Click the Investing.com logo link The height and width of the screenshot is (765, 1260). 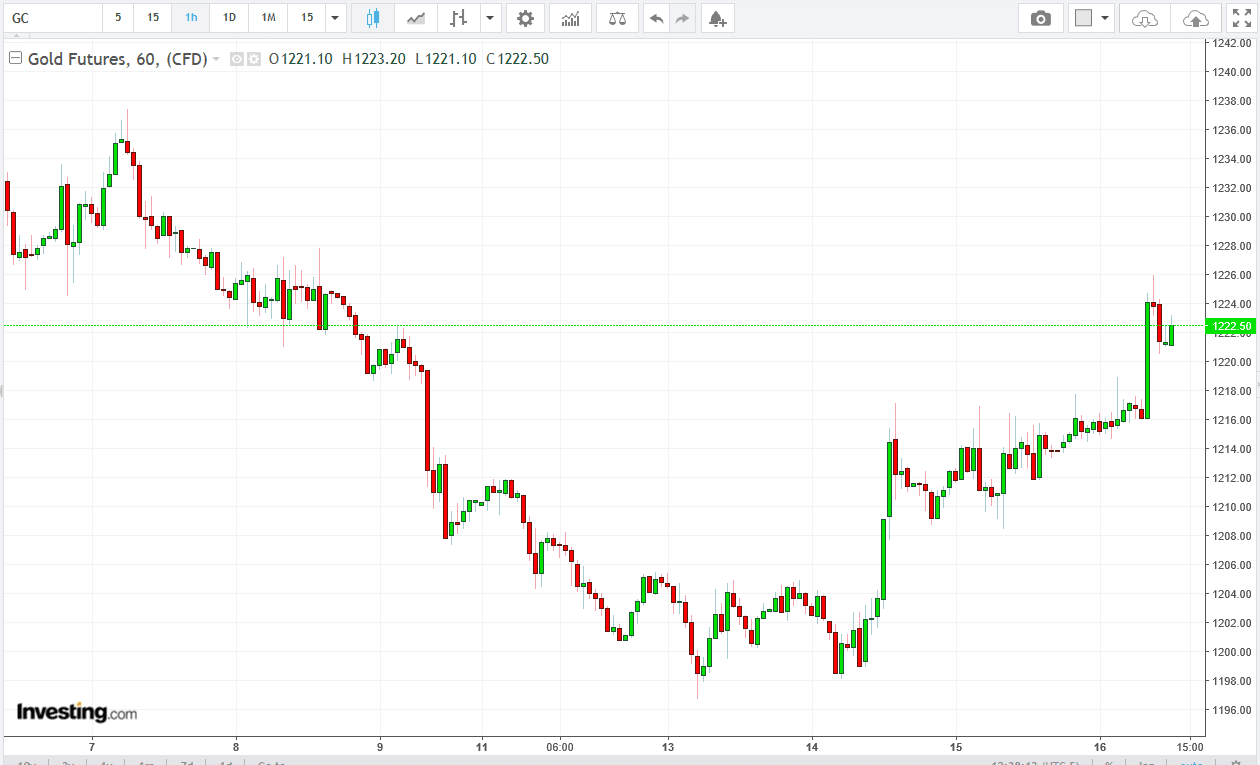(77, 712)
